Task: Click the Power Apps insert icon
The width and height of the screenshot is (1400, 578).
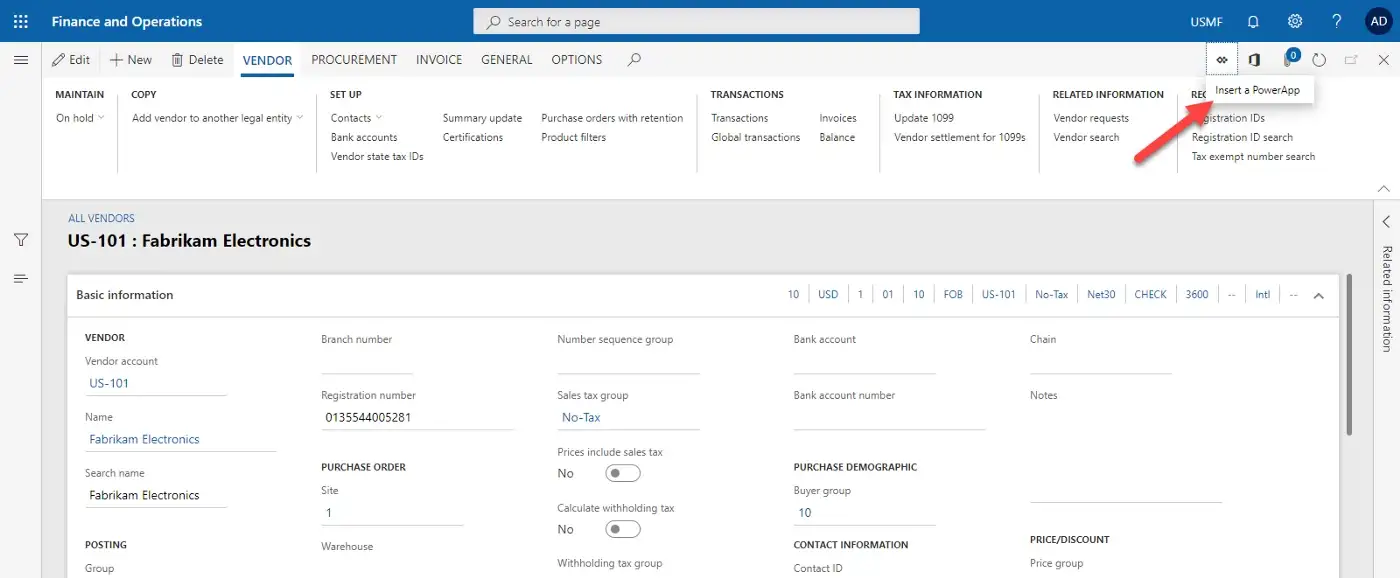Action: (x=1221, y=60)
